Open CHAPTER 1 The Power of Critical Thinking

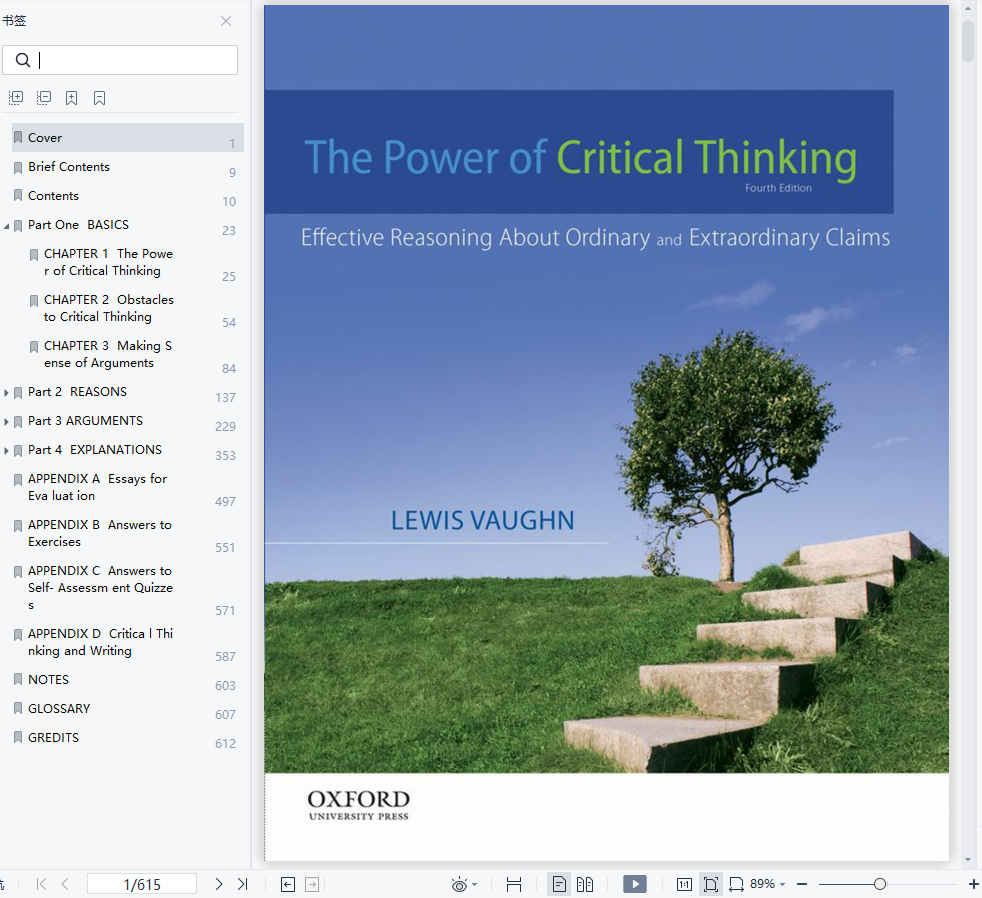108,262
